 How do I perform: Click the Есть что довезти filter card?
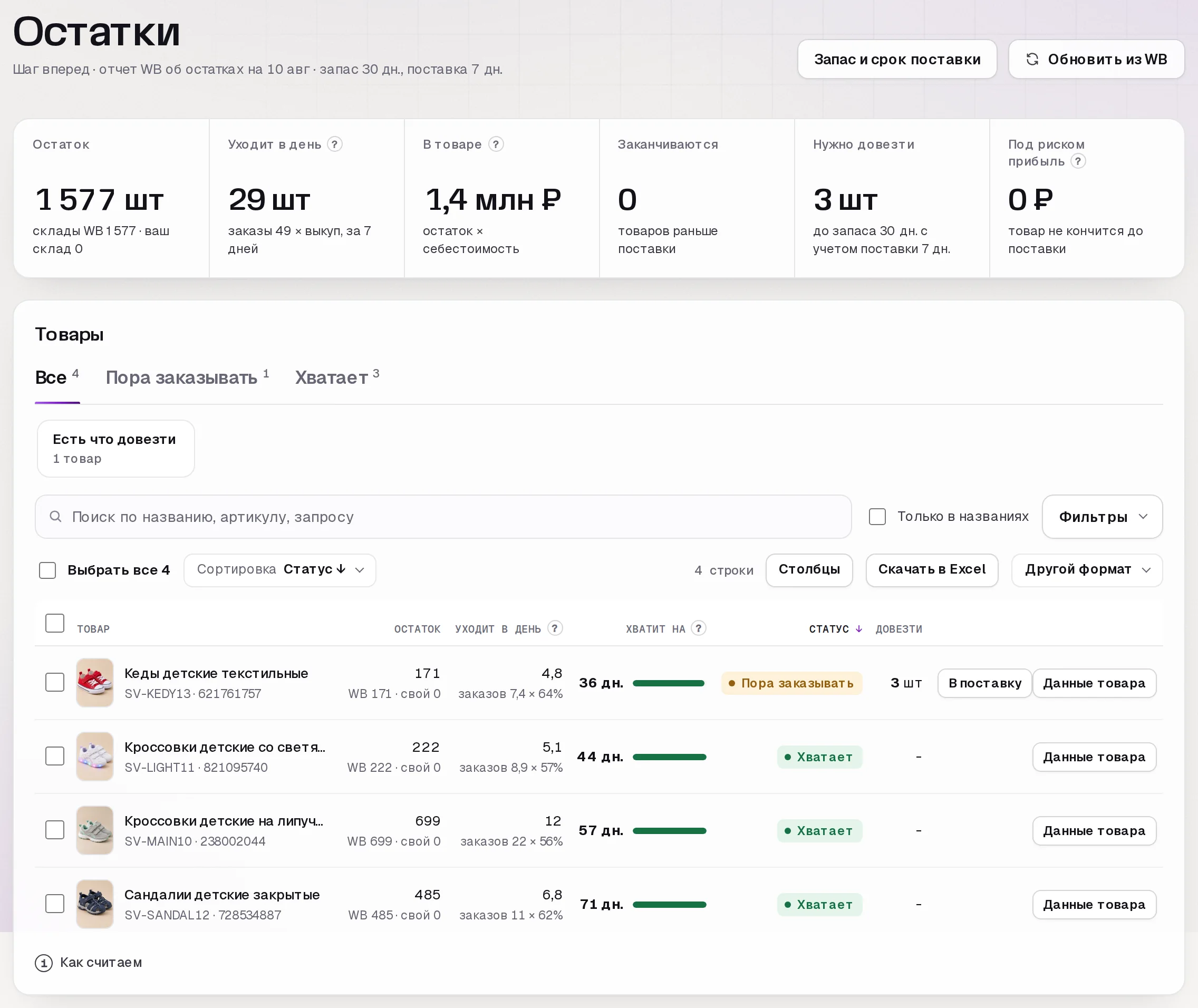[116, 449]
